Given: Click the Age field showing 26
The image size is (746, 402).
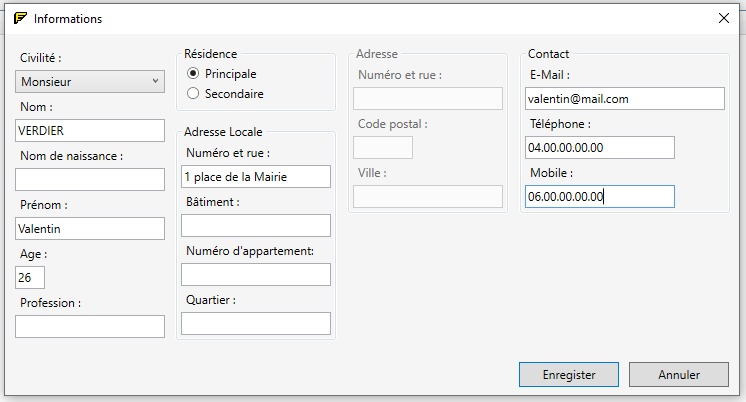Looking at the screenshot, I should click(x=30, y=278).
